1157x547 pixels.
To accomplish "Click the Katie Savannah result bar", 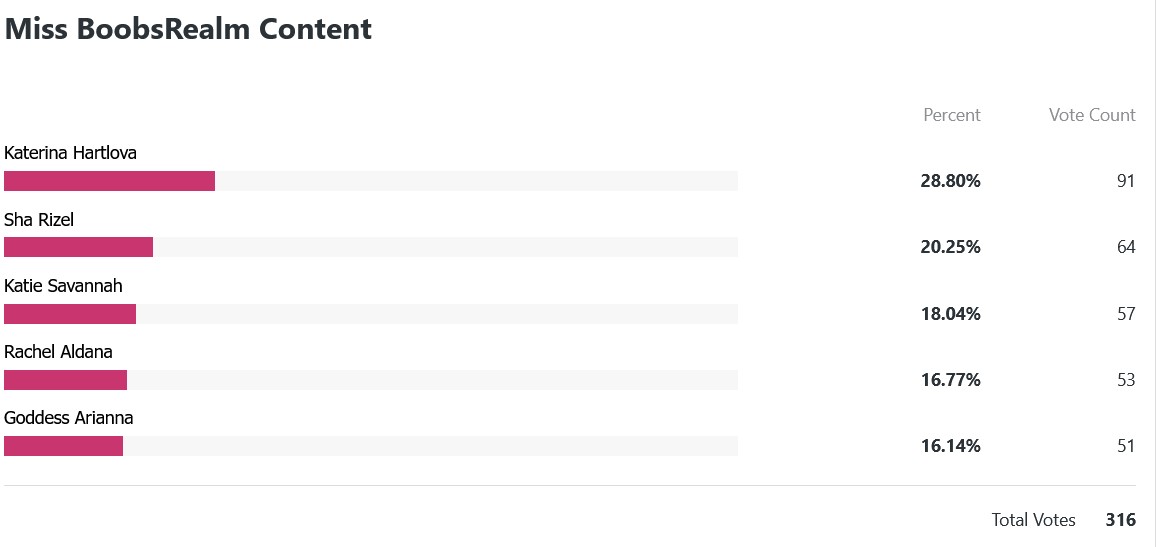I will (x=370, y=314).
